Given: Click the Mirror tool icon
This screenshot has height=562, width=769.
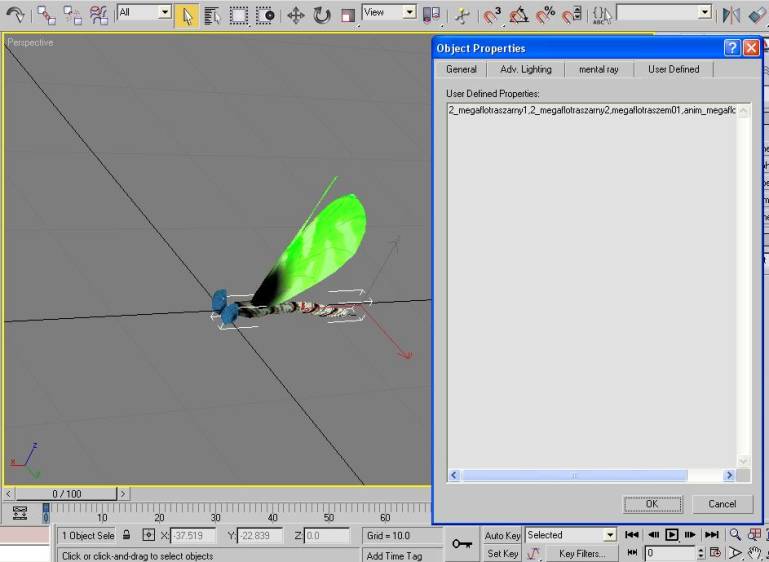Looking at the screenshot, I should 731,15.
